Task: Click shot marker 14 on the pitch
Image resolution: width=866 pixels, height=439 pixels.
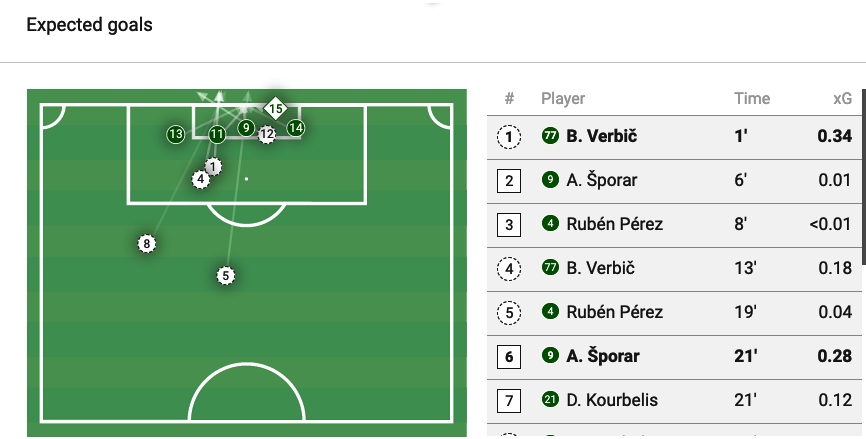Action: pos(295,128)
